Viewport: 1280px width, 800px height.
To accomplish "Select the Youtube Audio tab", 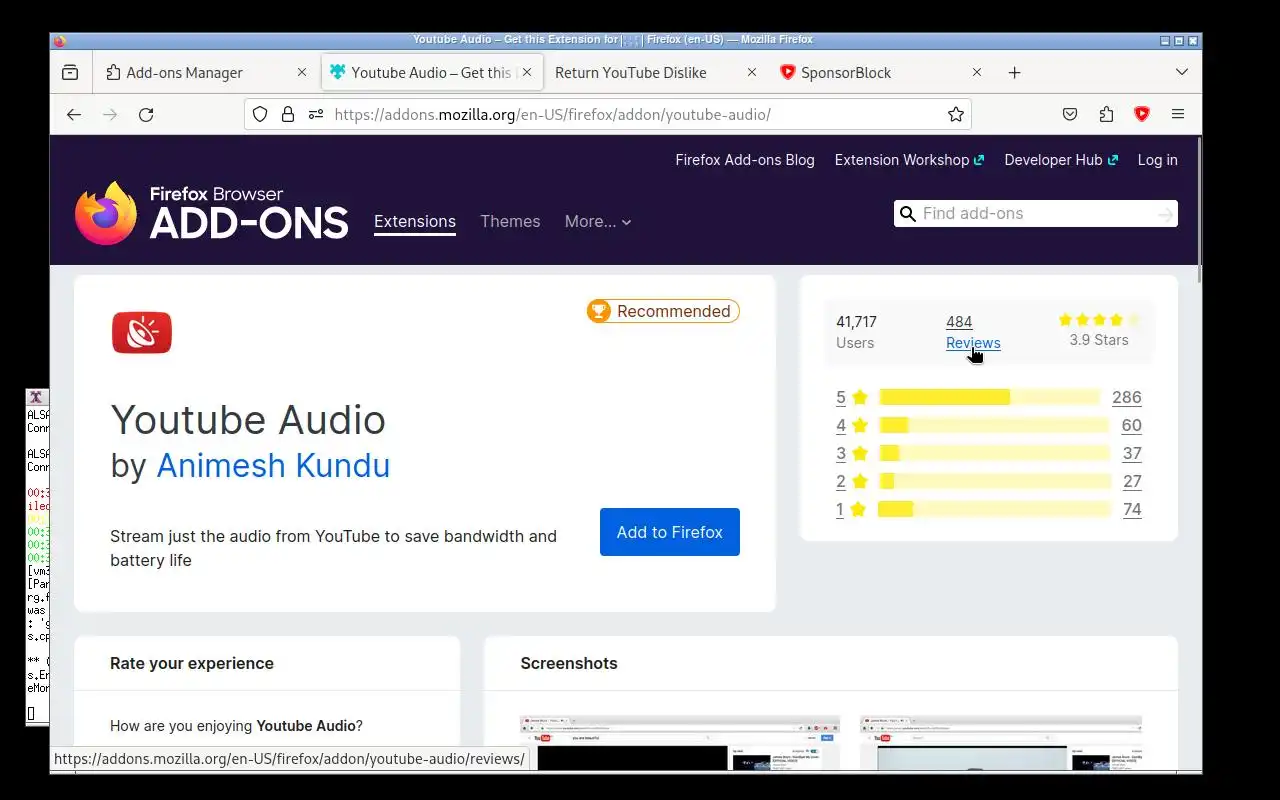I will tap(432, 72).
